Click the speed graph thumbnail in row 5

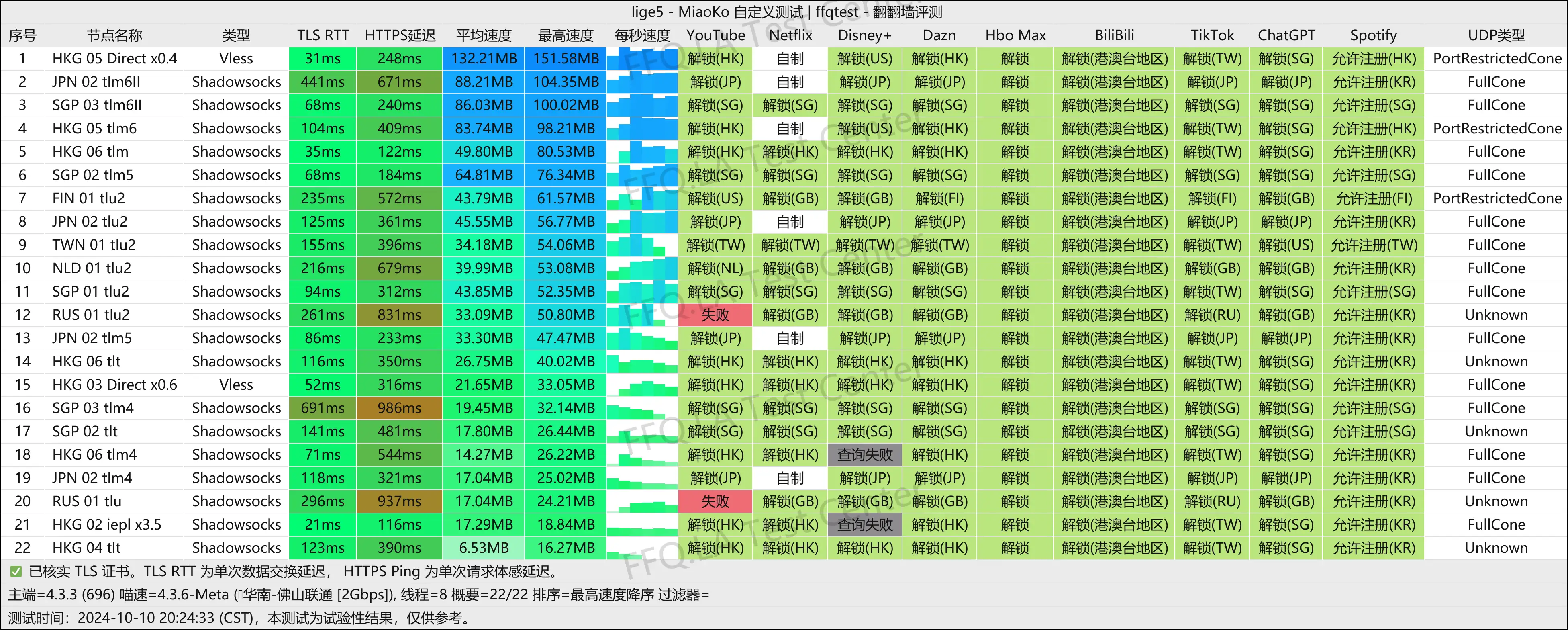point(642,151)
